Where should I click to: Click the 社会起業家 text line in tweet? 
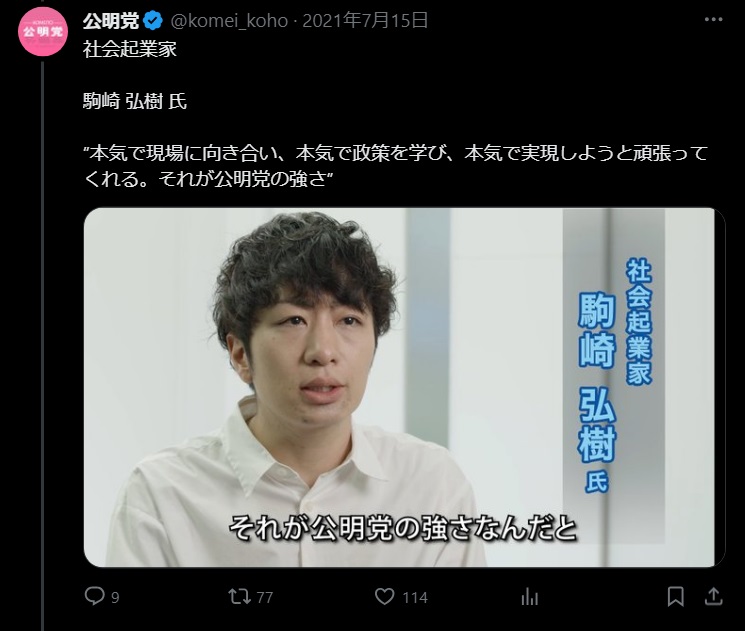click(130, 49)
